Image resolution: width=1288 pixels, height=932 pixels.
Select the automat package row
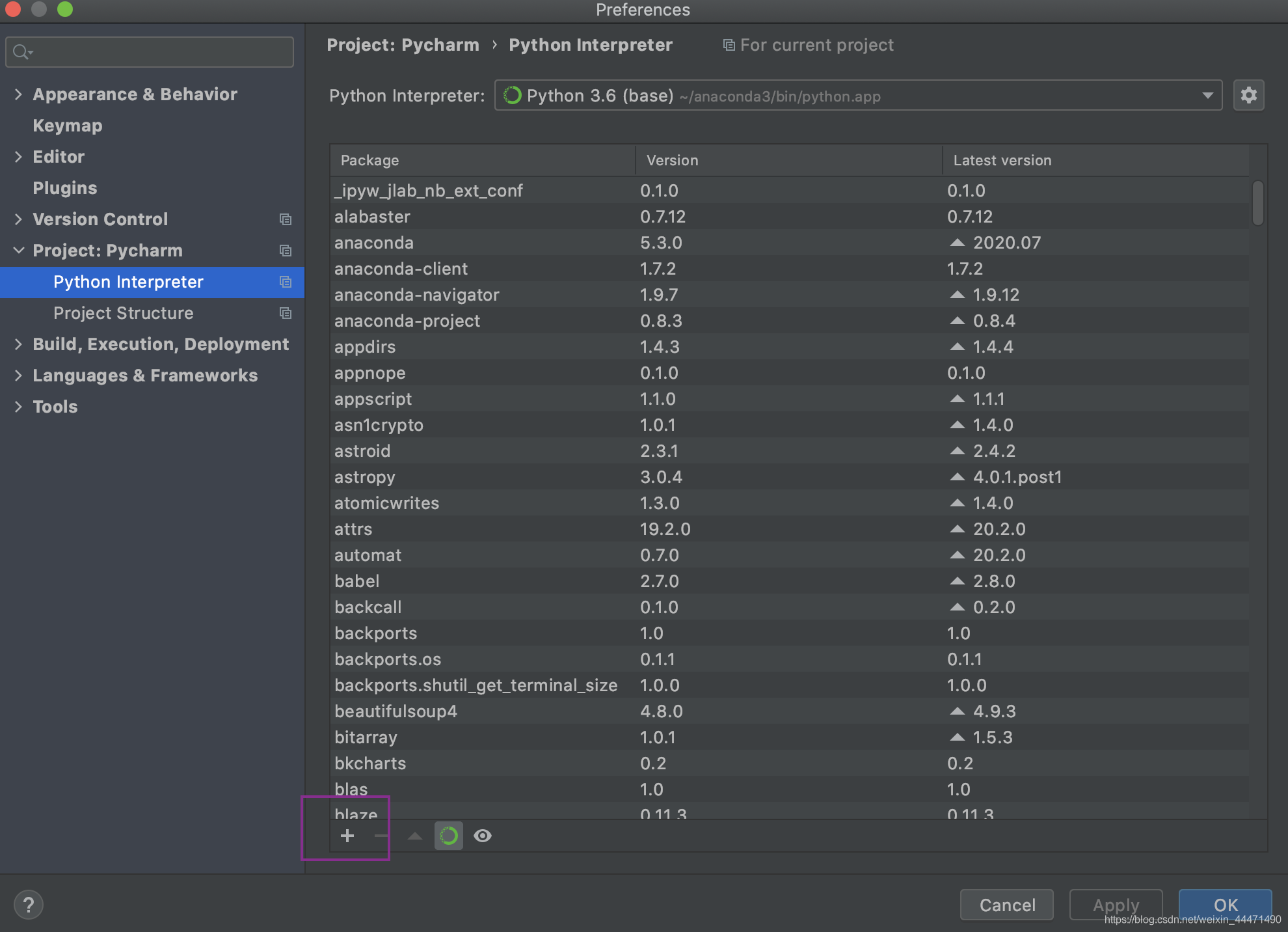coord(790,555)
